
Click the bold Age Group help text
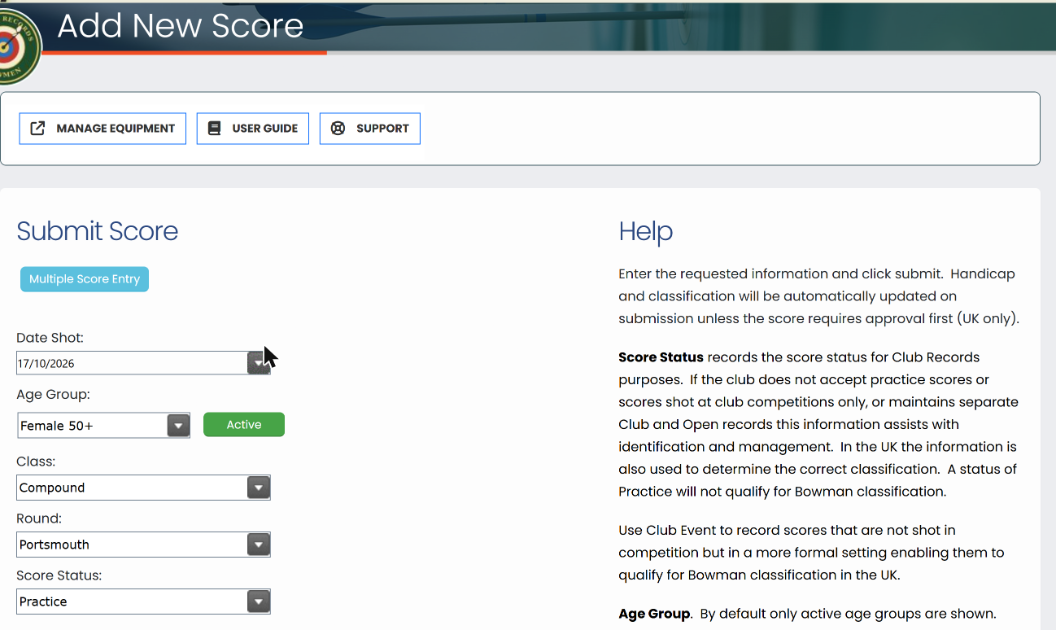click(654, 614)
